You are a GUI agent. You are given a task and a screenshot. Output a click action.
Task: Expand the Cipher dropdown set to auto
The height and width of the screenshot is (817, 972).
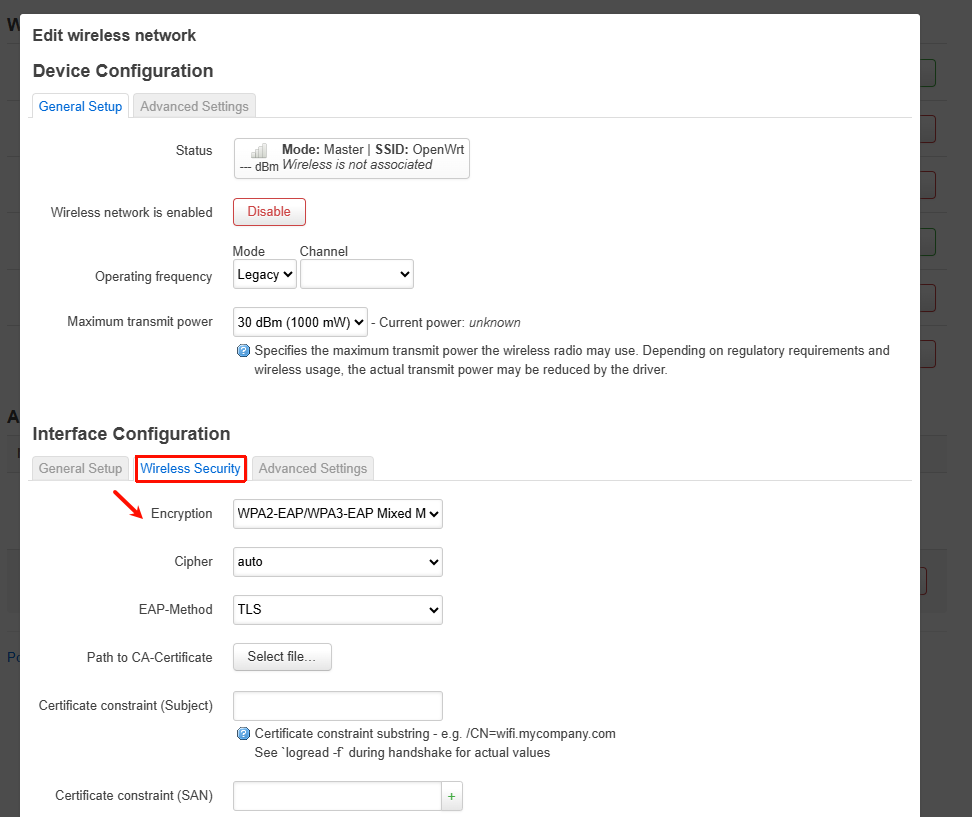[x=338, y=562]
